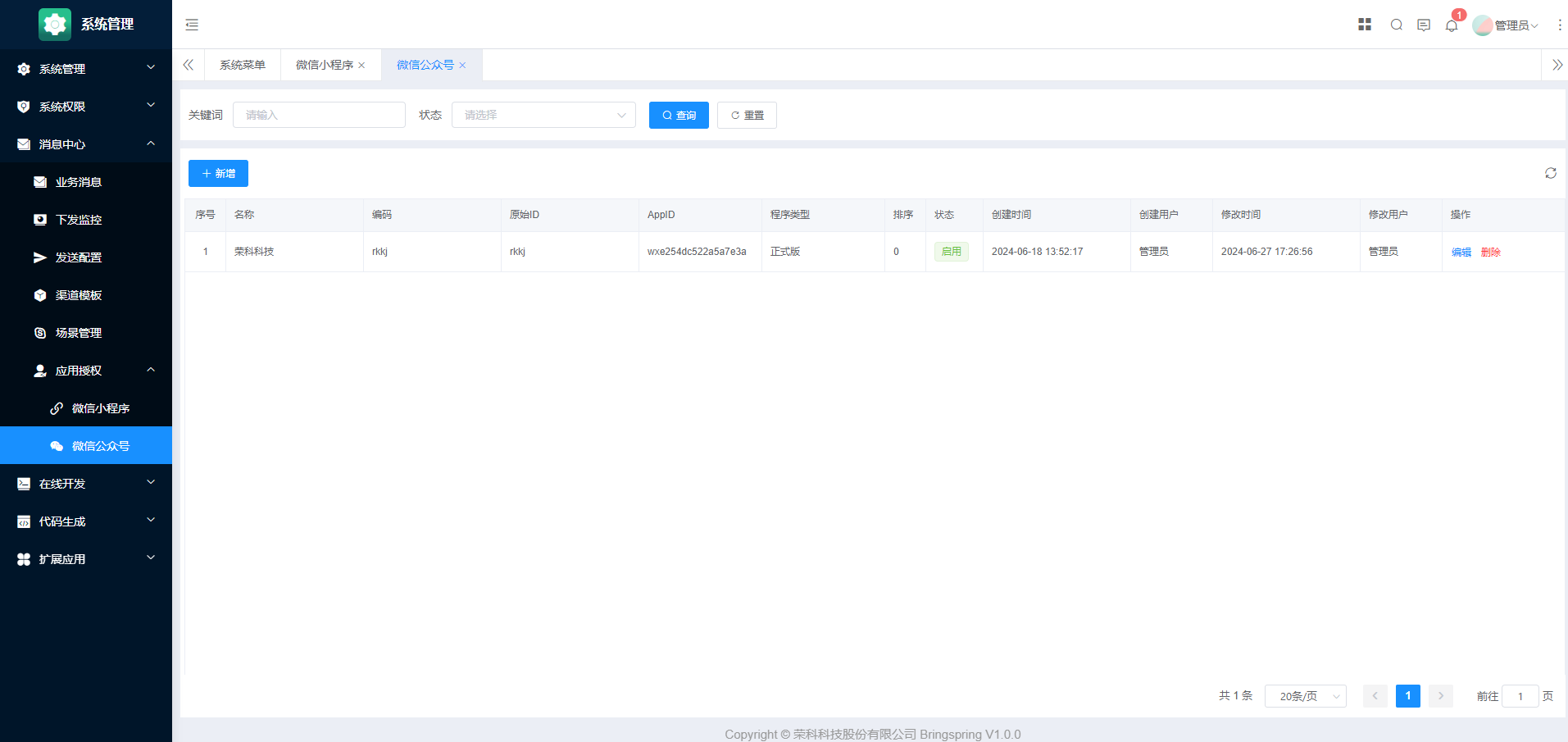
Task: Open the 管理员 user dropdown
Action: point(1507,25)
